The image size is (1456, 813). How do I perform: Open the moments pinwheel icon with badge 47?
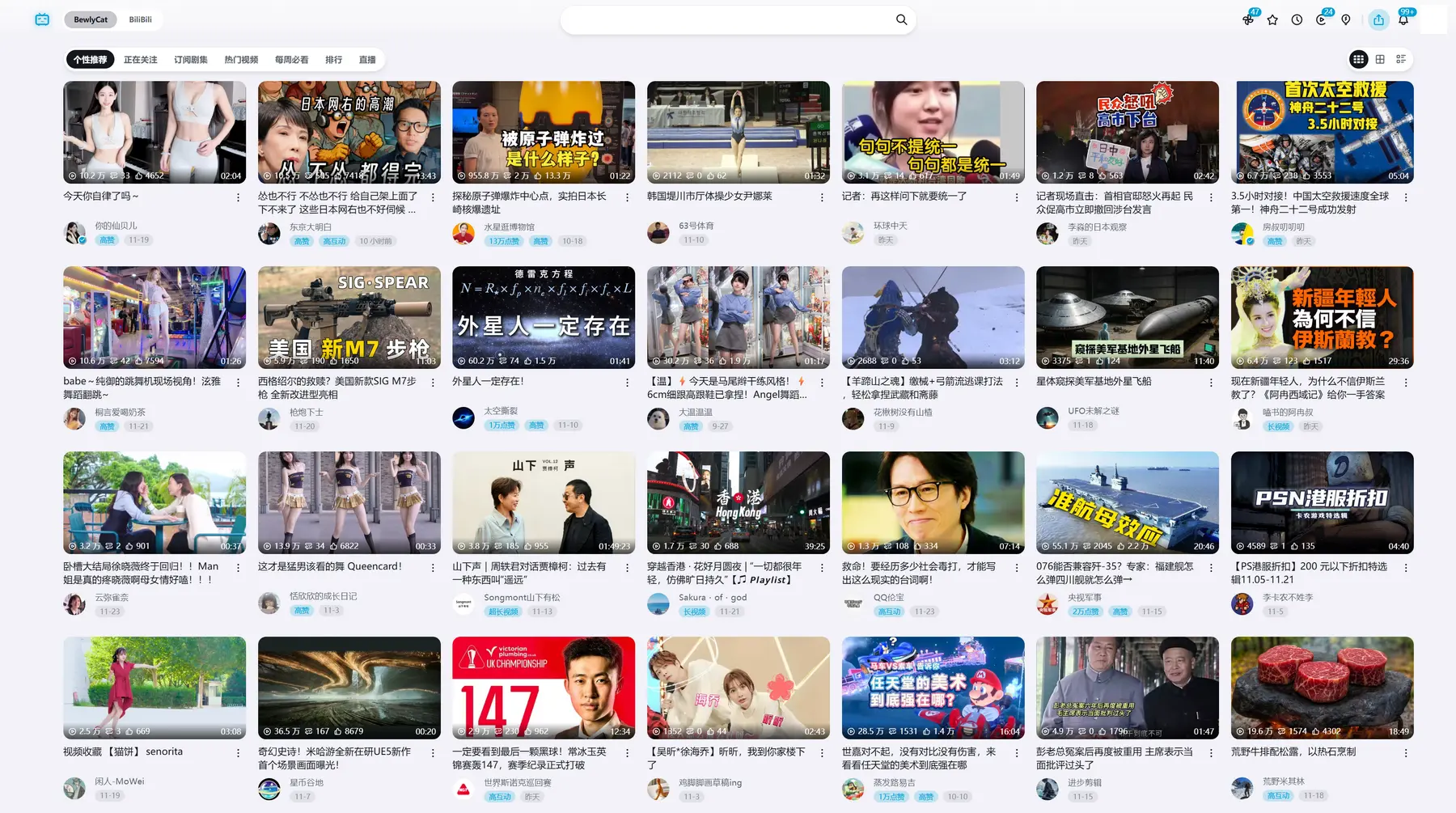click(x=1248, y=19)
